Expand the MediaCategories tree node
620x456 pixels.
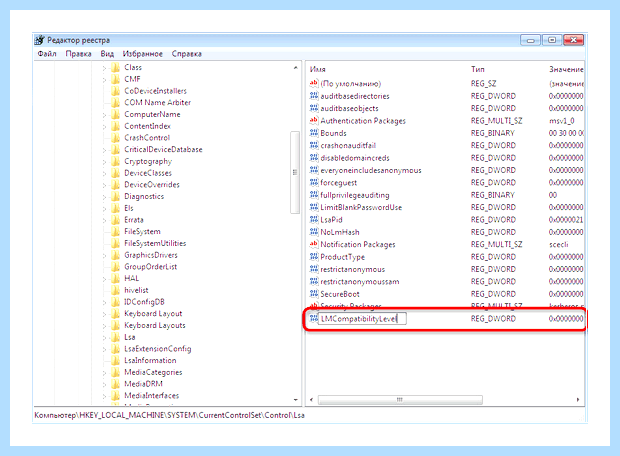tap(104, 373)
